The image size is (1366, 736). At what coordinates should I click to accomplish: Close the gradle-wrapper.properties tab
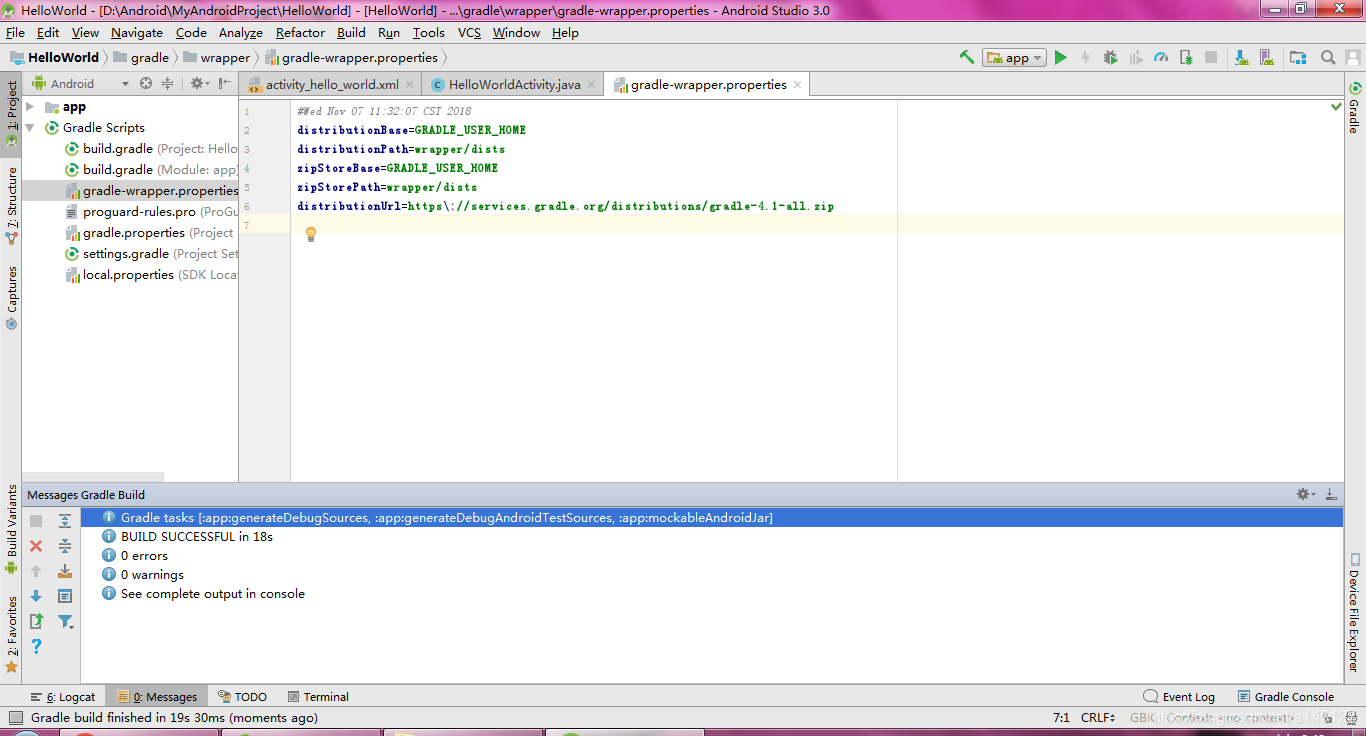(797, 85)
